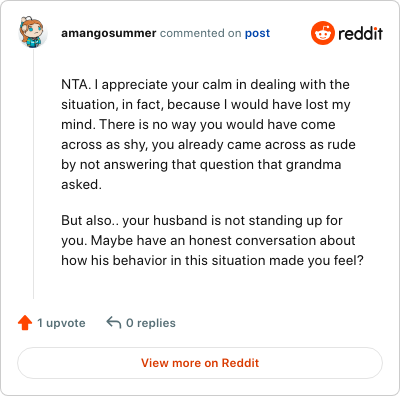Click the "1 upvote" count label
The height and width of the screenshot is (396, 400).
click(x=61, y=323)
